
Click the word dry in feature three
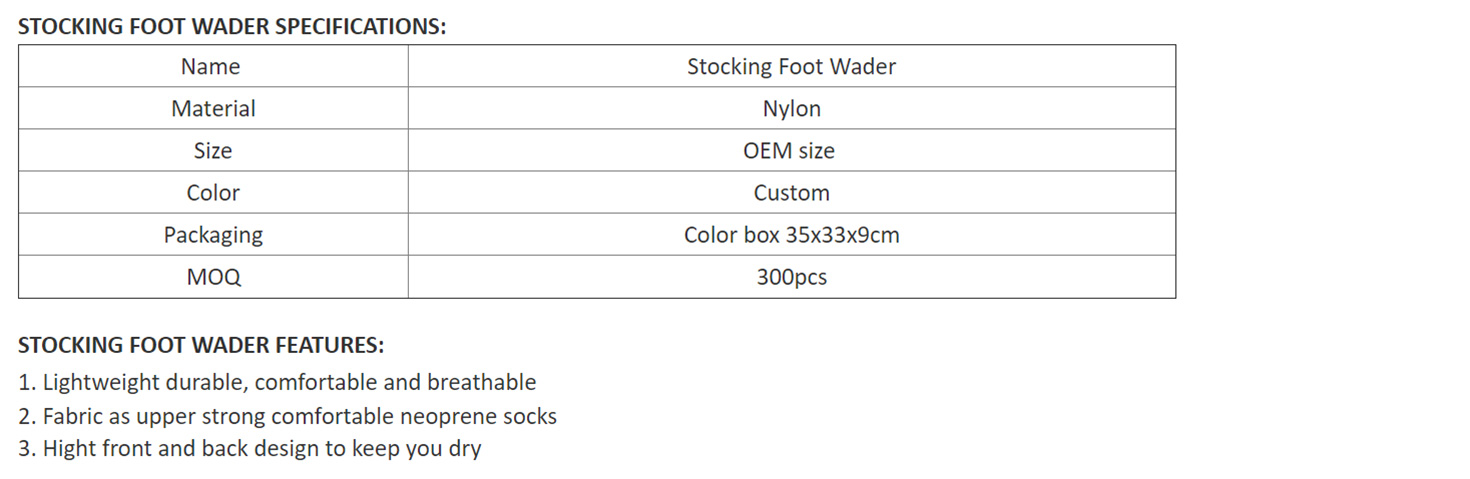pos(465,449)
